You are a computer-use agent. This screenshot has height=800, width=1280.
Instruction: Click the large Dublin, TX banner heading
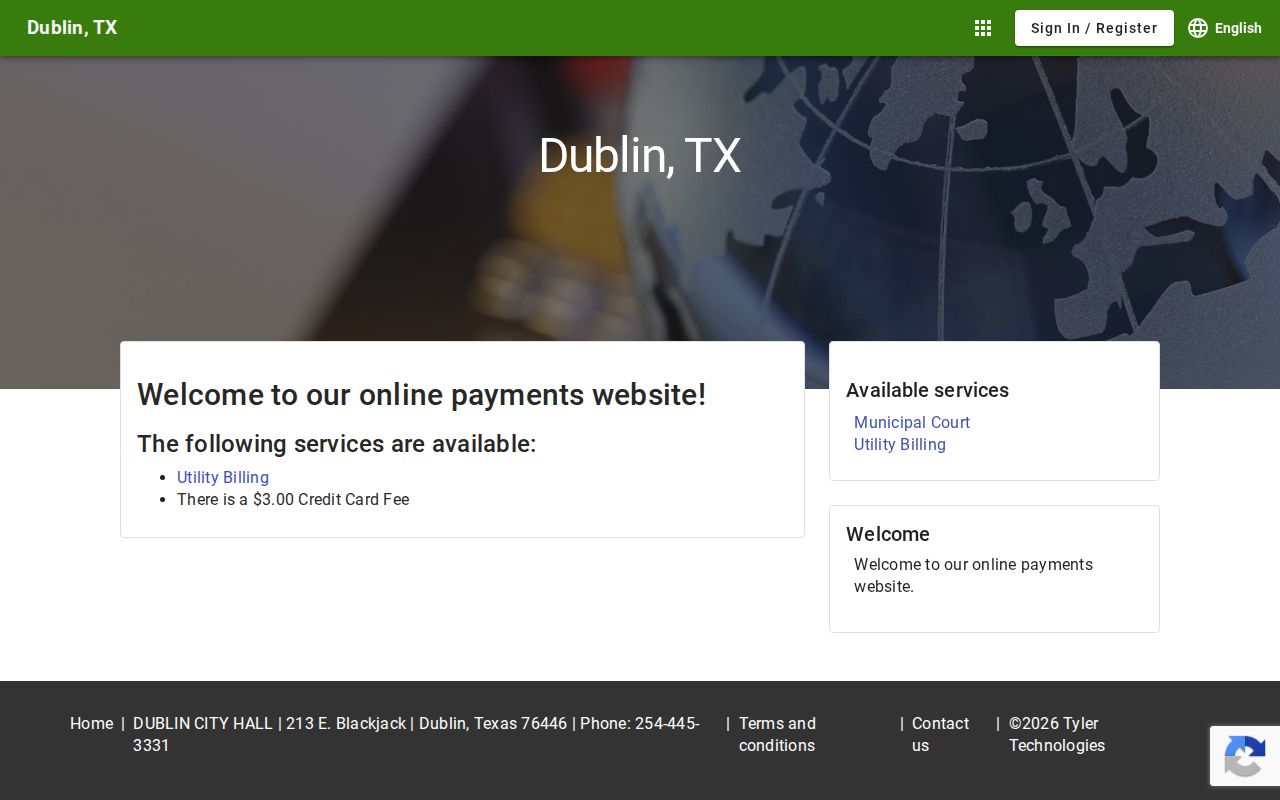[640, 156]
